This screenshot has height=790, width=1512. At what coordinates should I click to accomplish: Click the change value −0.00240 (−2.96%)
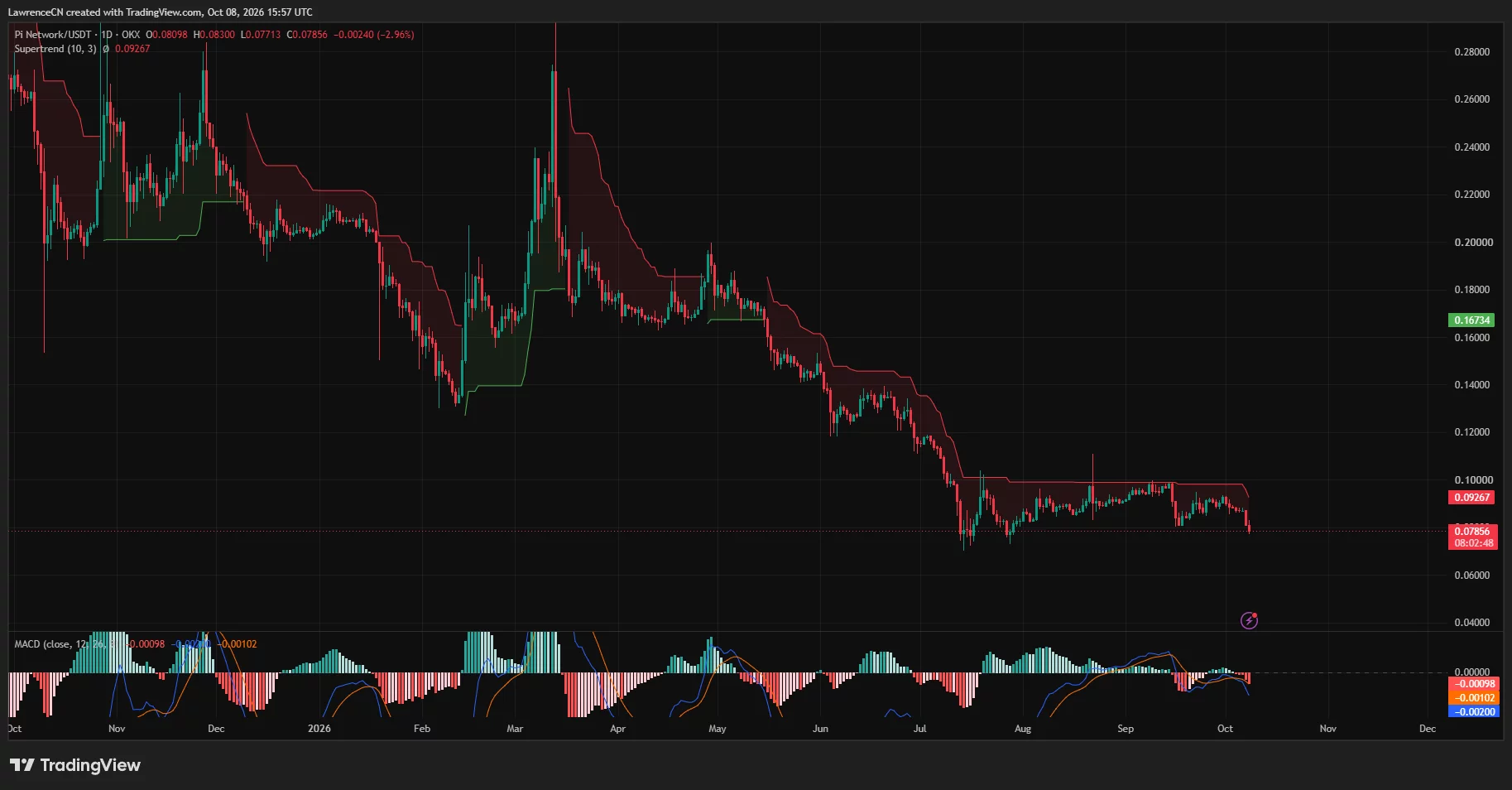[374, 35]
